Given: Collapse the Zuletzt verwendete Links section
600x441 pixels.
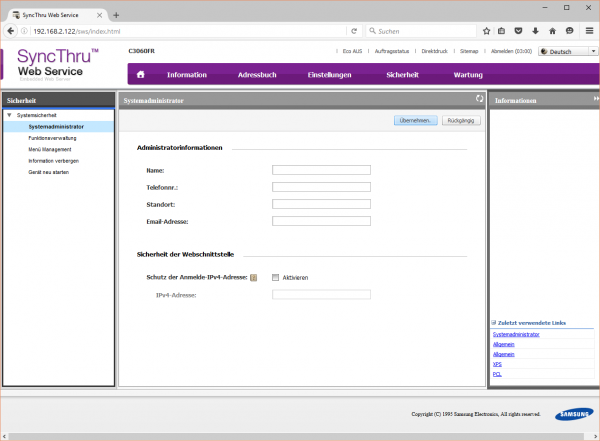Looking at the screenshot, I should pos(494,323).
